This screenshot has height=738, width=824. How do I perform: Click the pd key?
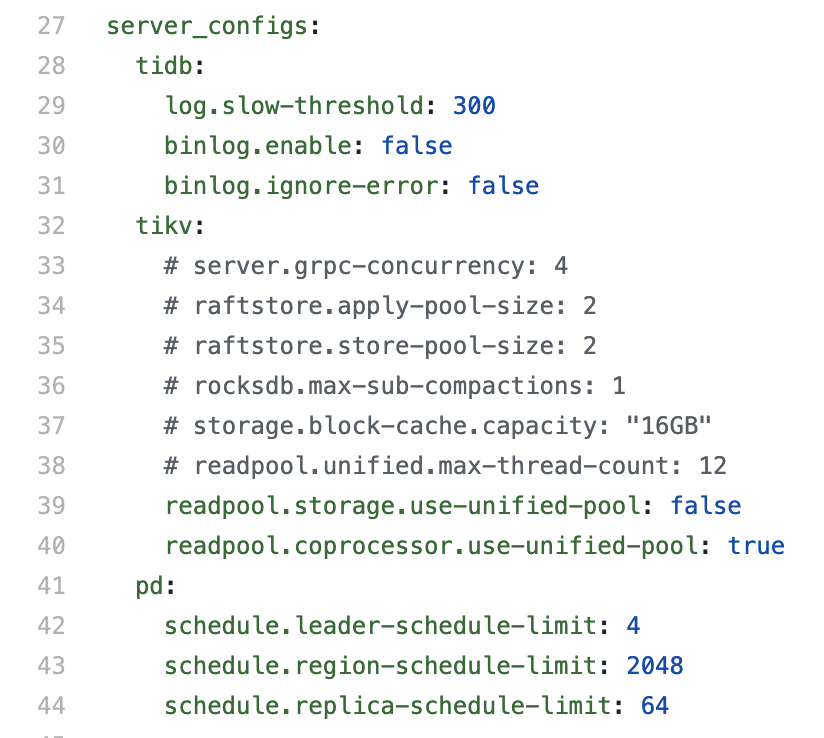pyautogui.click(x=150, y=586)
